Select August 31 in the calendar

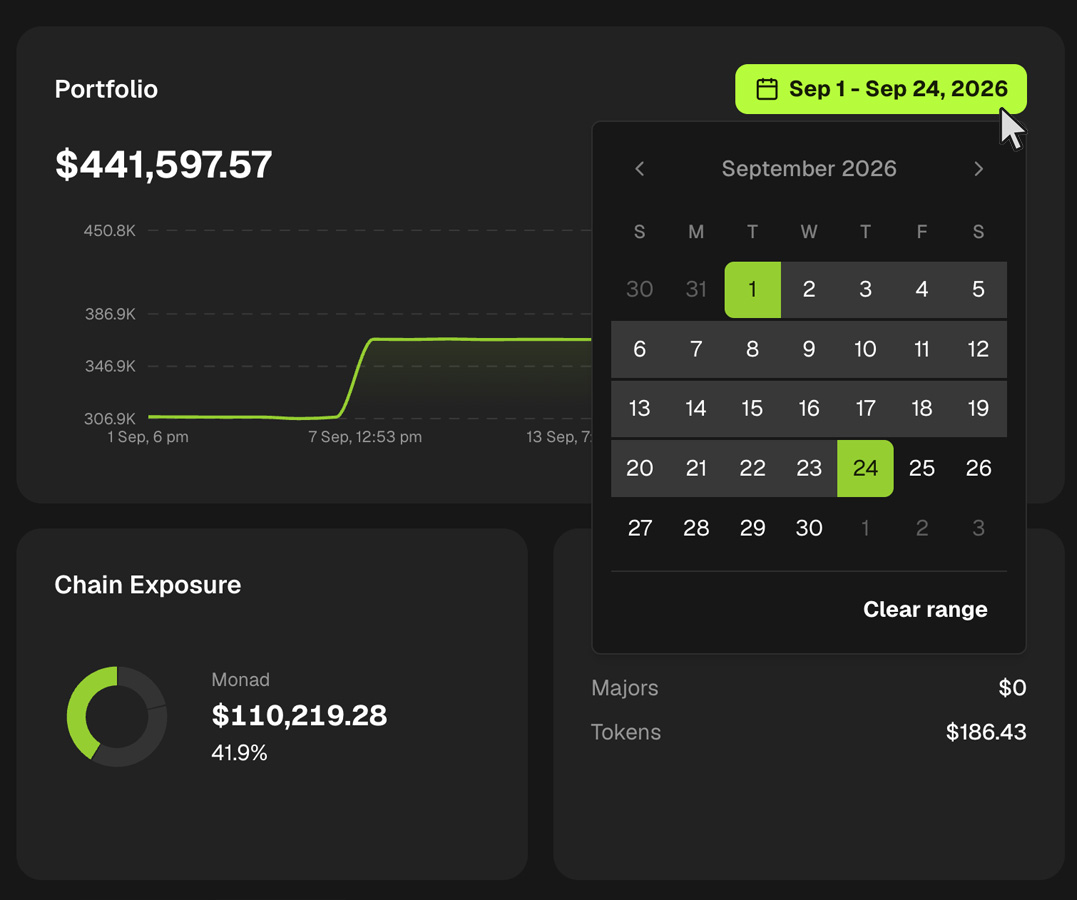click(x=696, y=289)
